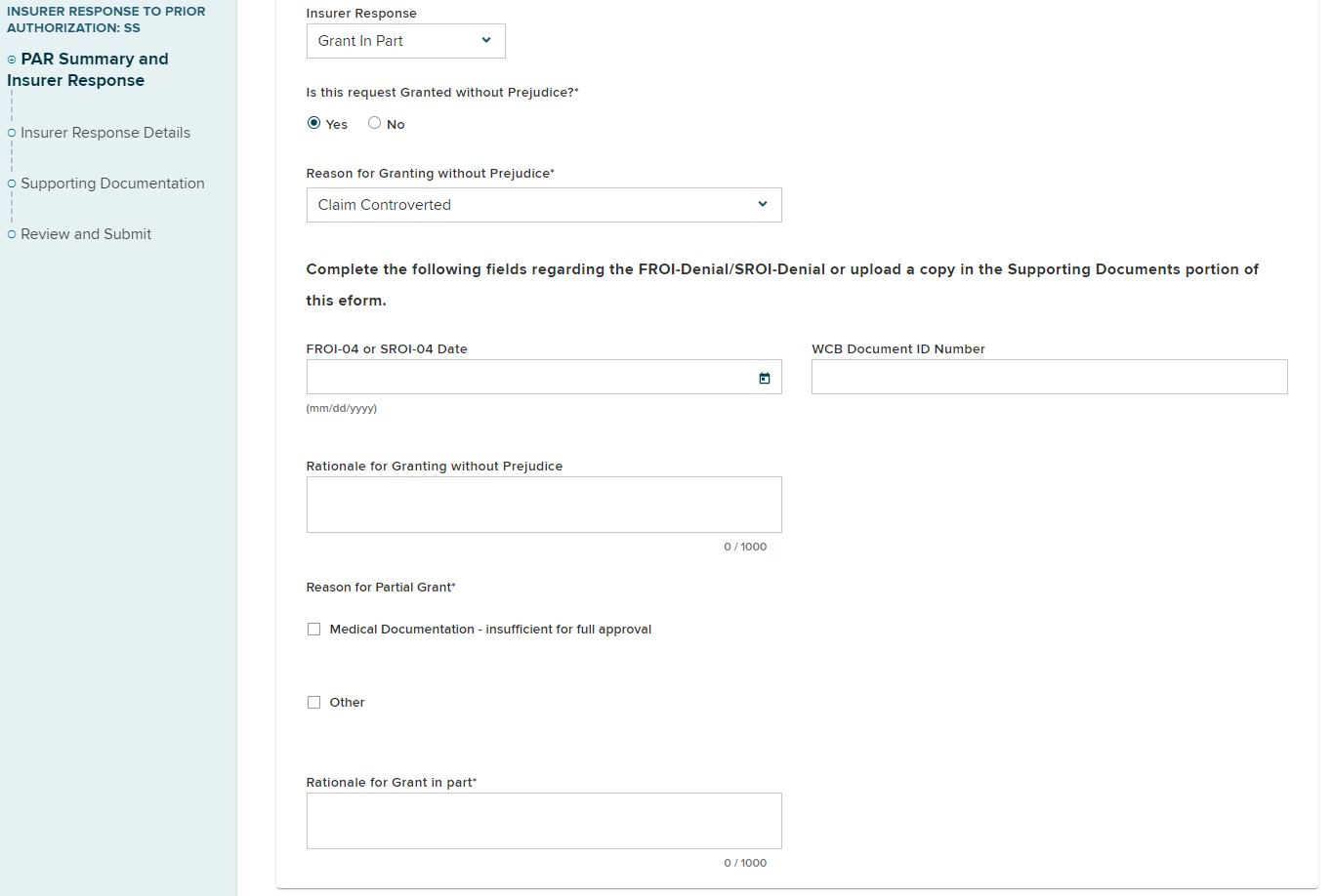Click the PAR Summary step circle icon
This screenshot has height=896, width=1334.
[12, 60]
